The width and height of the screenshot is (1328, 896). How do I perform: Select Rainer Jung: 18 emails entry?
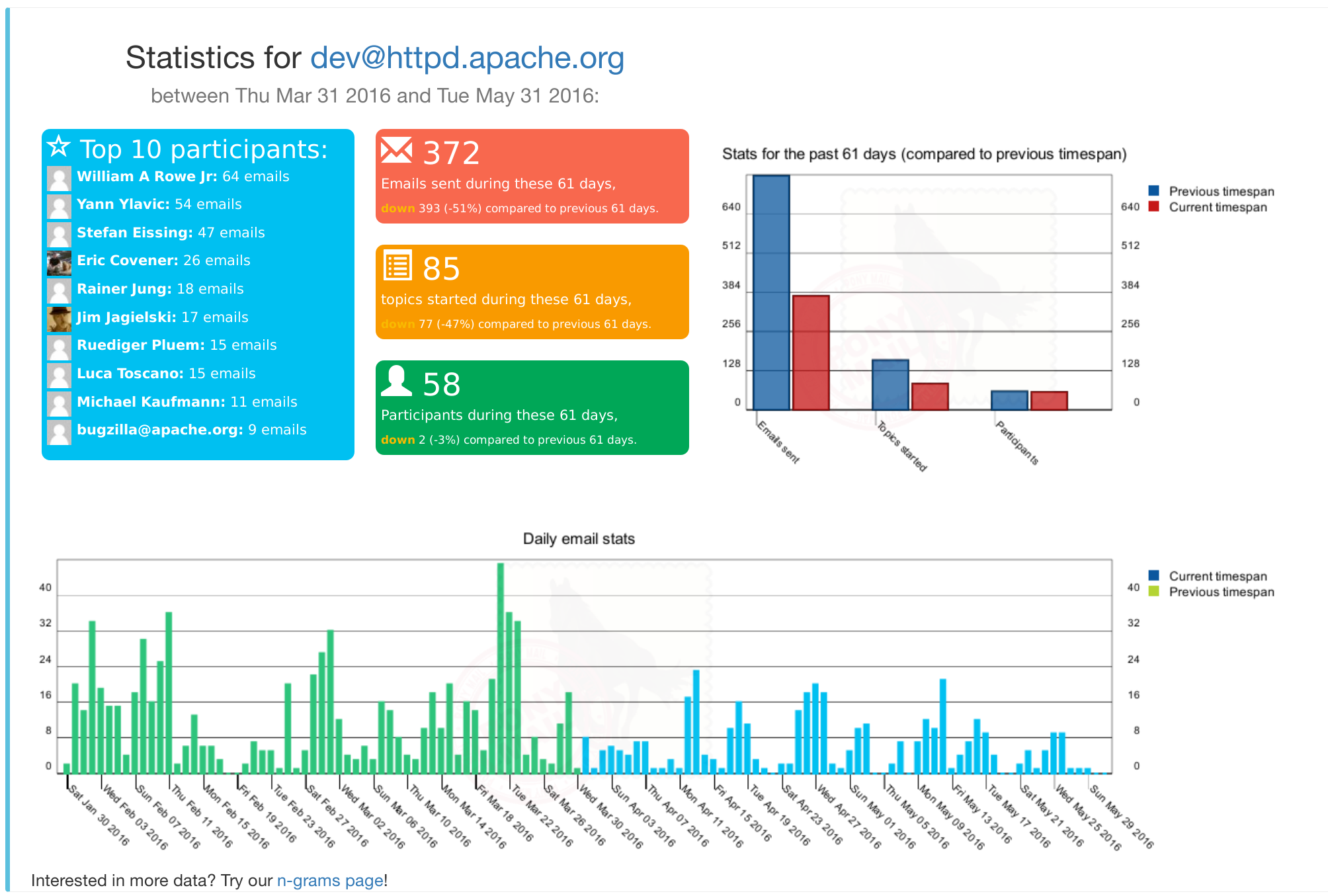(x=160, y=289)
